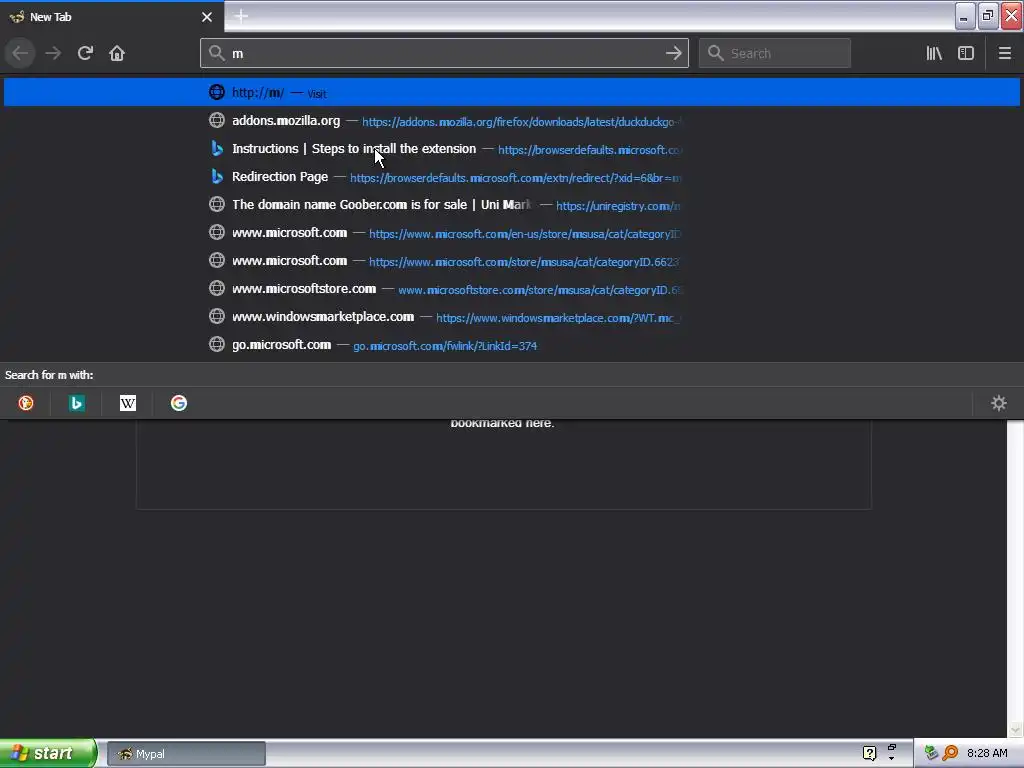Click the Search box field

pyautogui.click(x=775, y=53)
